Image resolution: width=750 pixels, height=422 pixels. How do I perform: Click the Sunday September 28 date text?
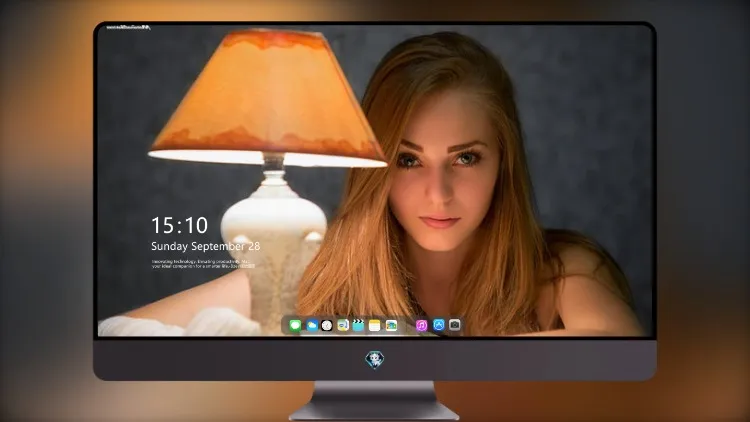[206, 246]
